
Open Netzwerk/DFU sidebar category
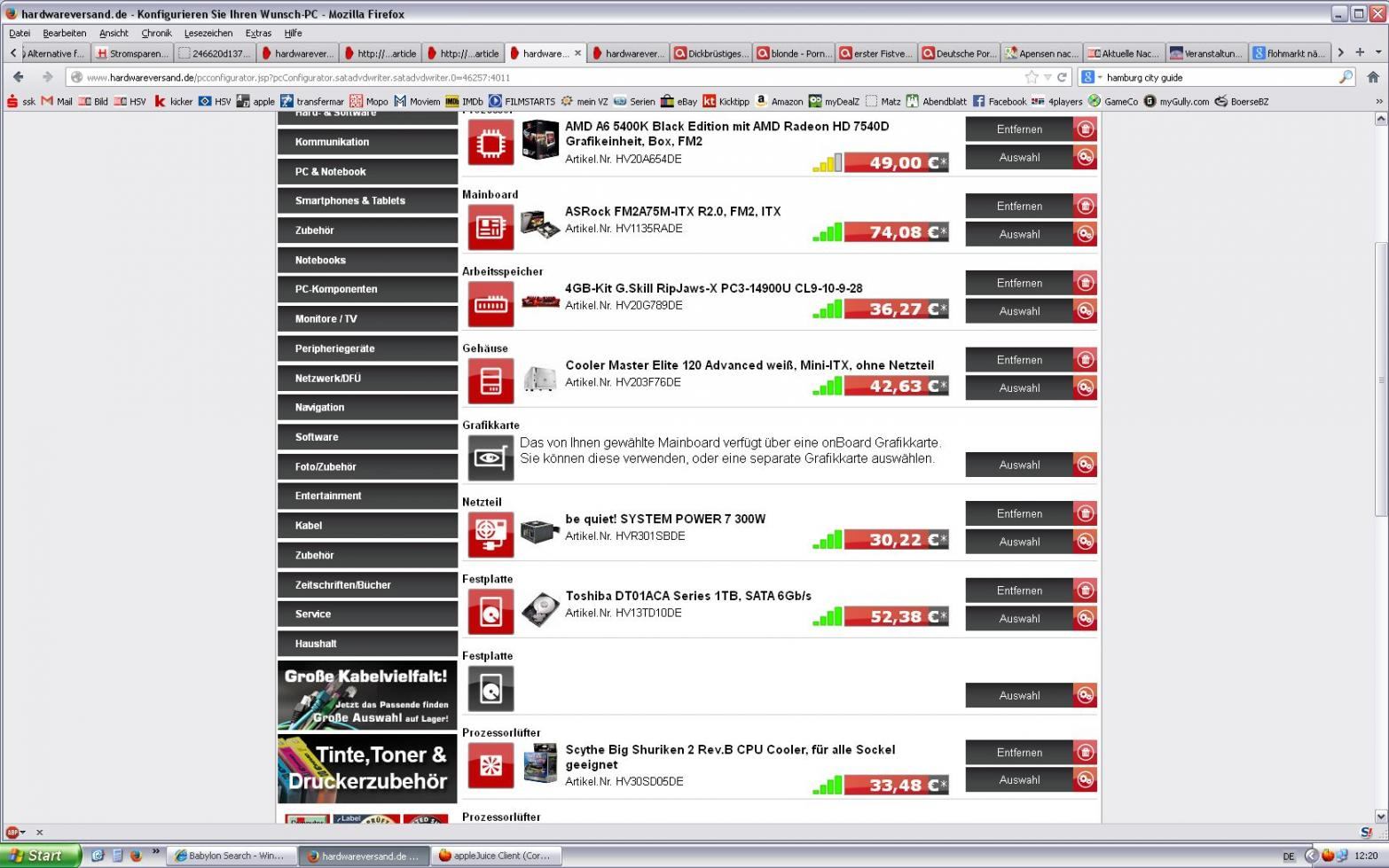[x=367, y=378]
